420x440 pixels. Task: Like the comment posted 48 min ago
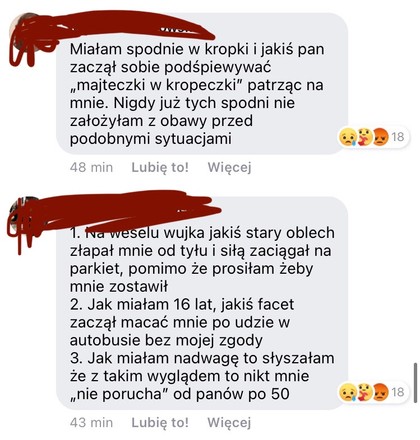click(160, 167)
